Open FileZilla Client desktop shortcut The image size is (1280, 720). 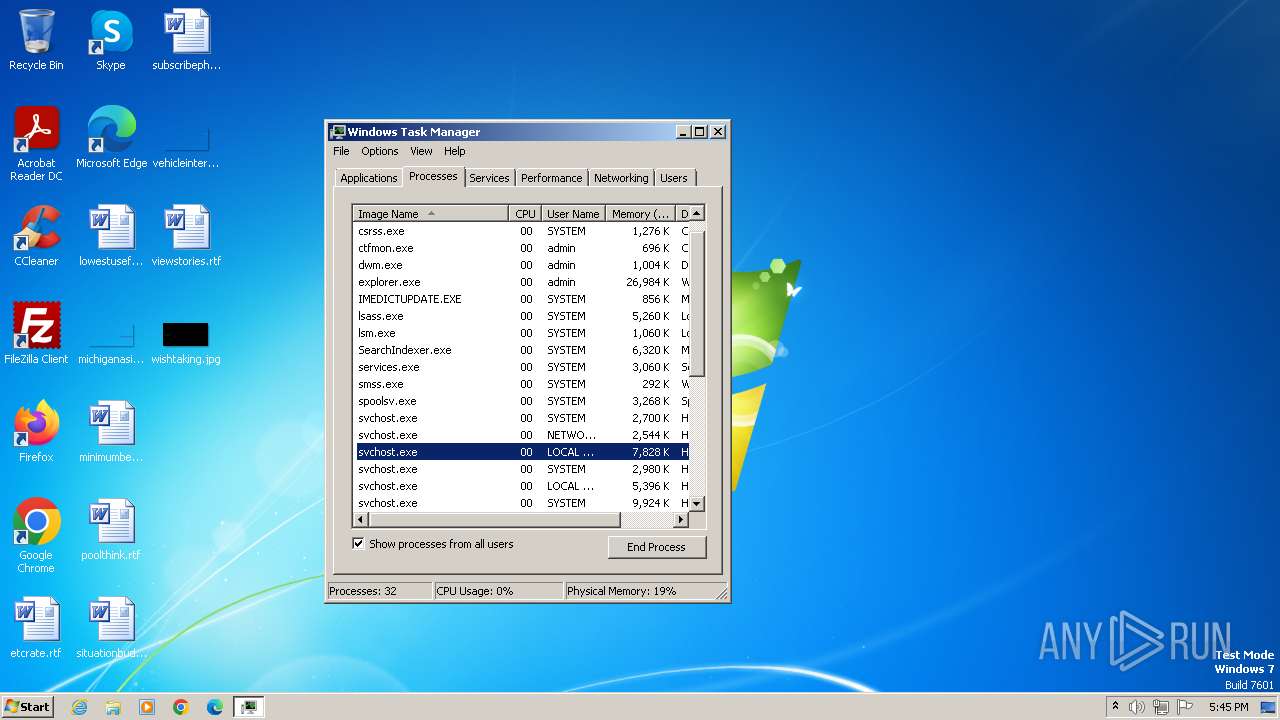pyautogui.click(x=36, y=333)
